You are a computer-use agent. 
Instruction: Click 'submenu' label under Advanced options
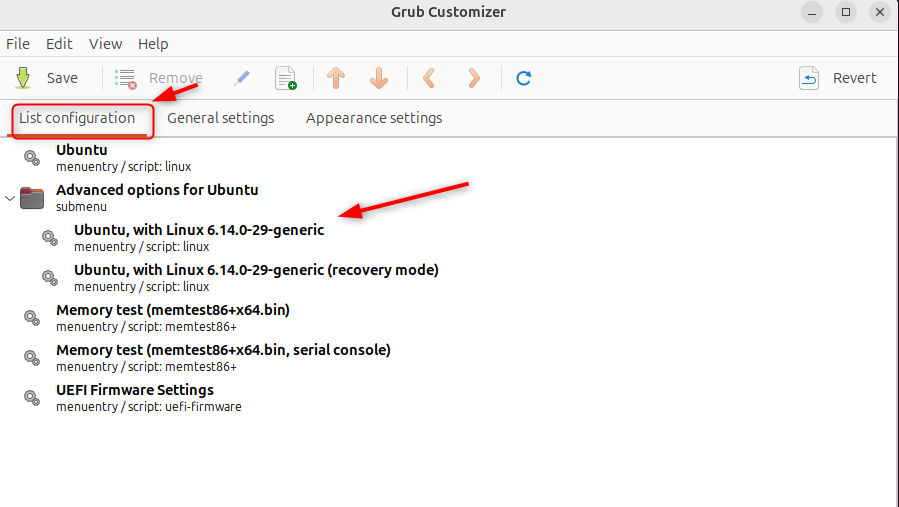point(81,206)
